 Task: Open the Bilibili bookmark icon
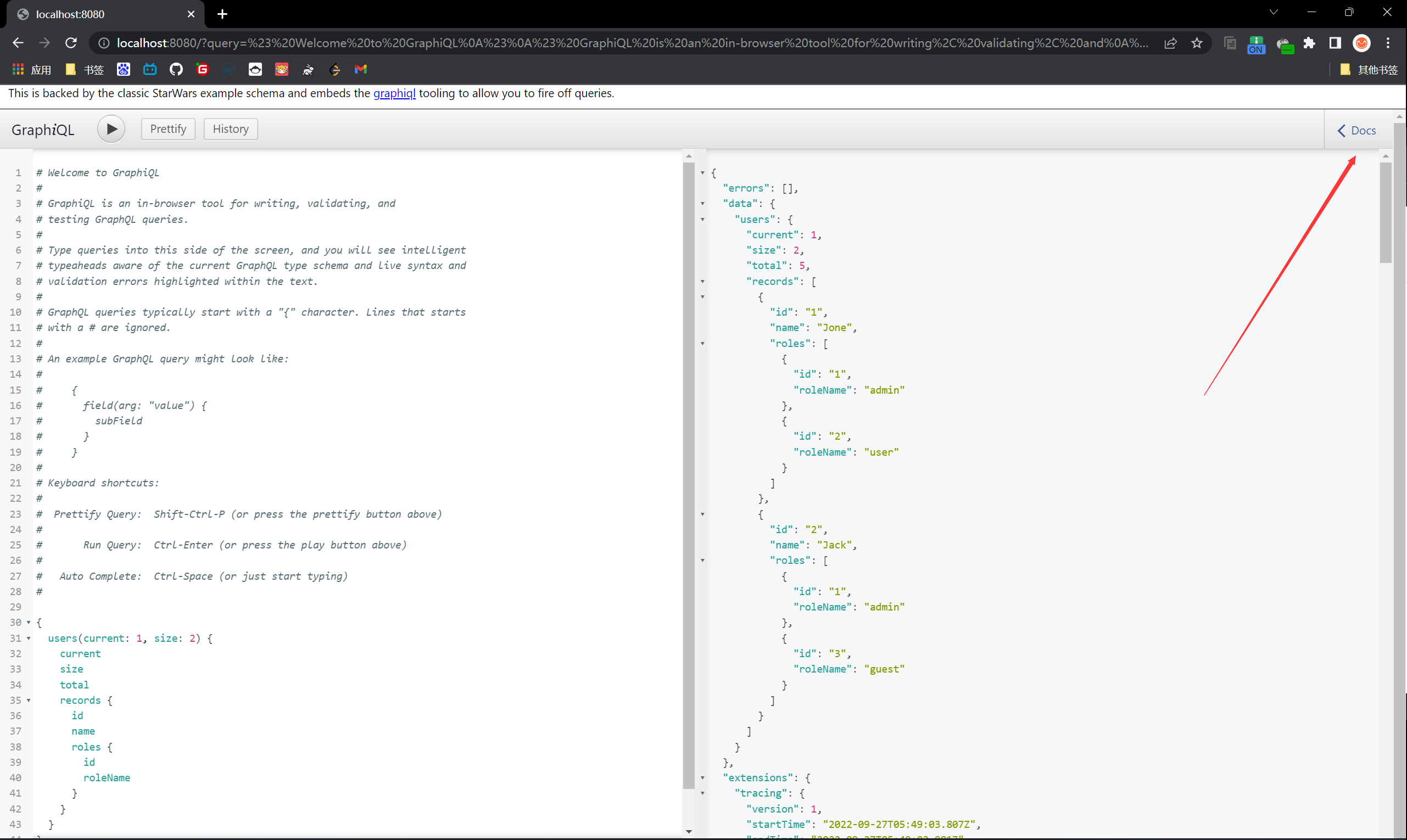(149, 69)
